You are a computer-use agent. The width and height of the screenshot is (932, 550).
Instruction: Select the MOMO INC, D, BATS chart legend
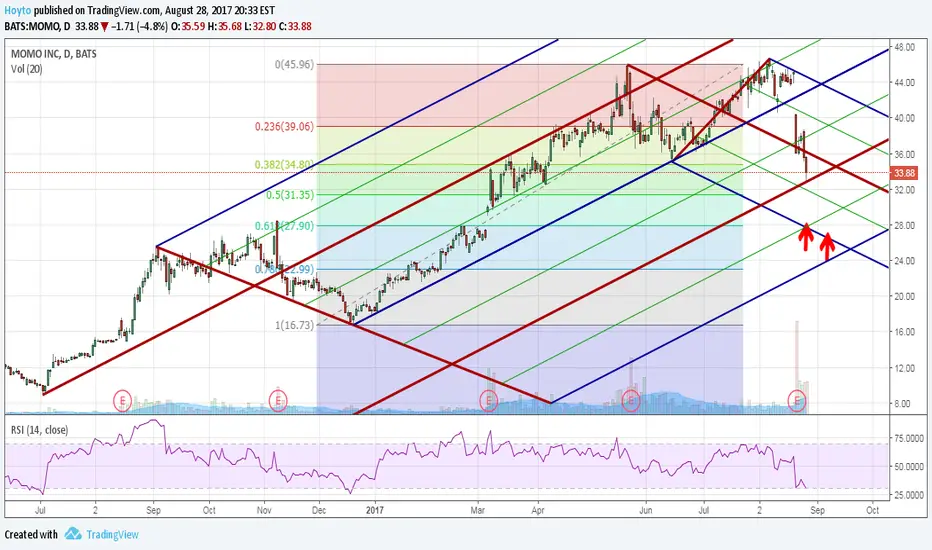tap(53, 54)
